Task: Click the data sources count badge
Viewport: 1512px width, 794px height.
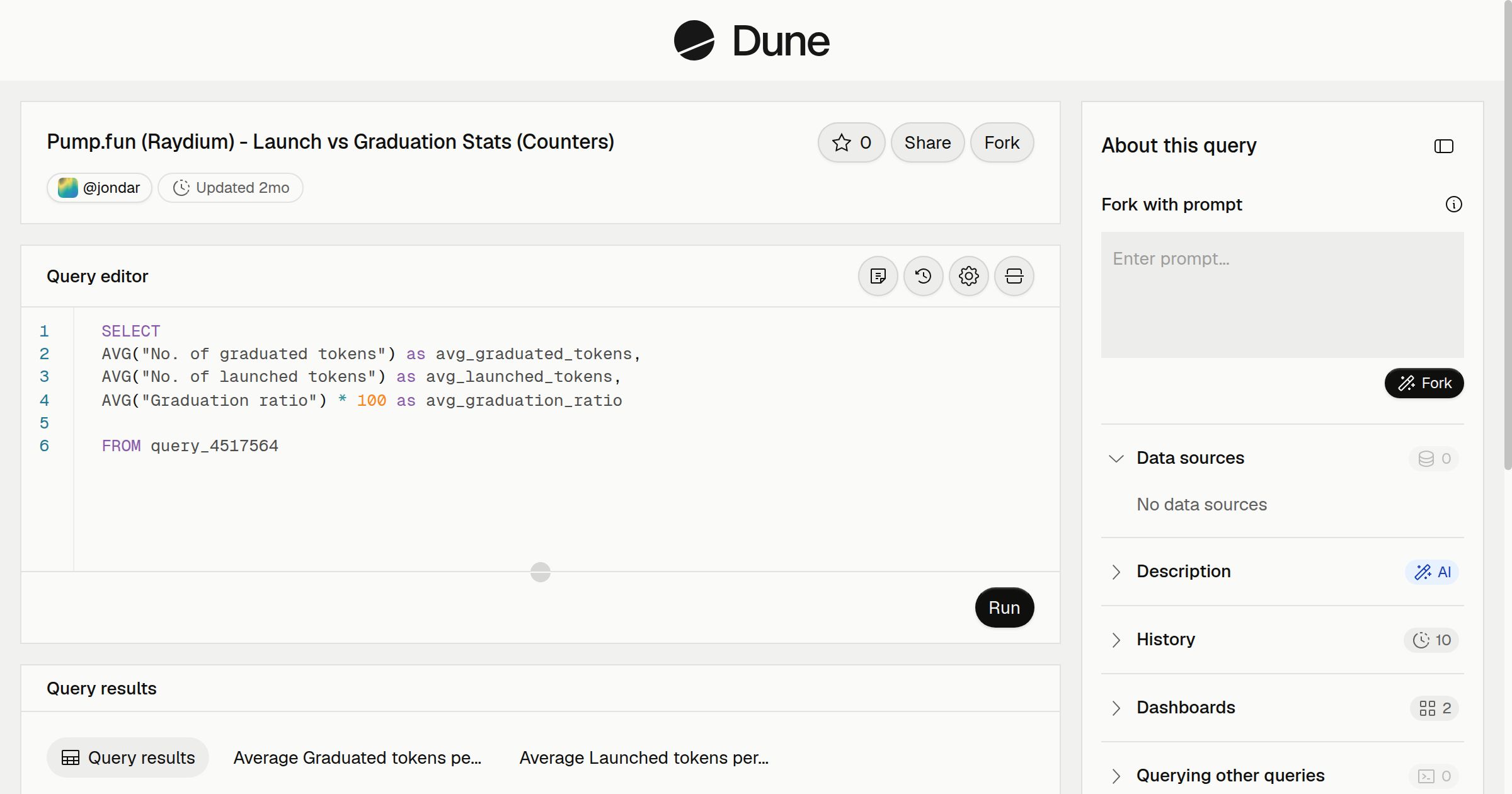Action: click(1434, 458)
